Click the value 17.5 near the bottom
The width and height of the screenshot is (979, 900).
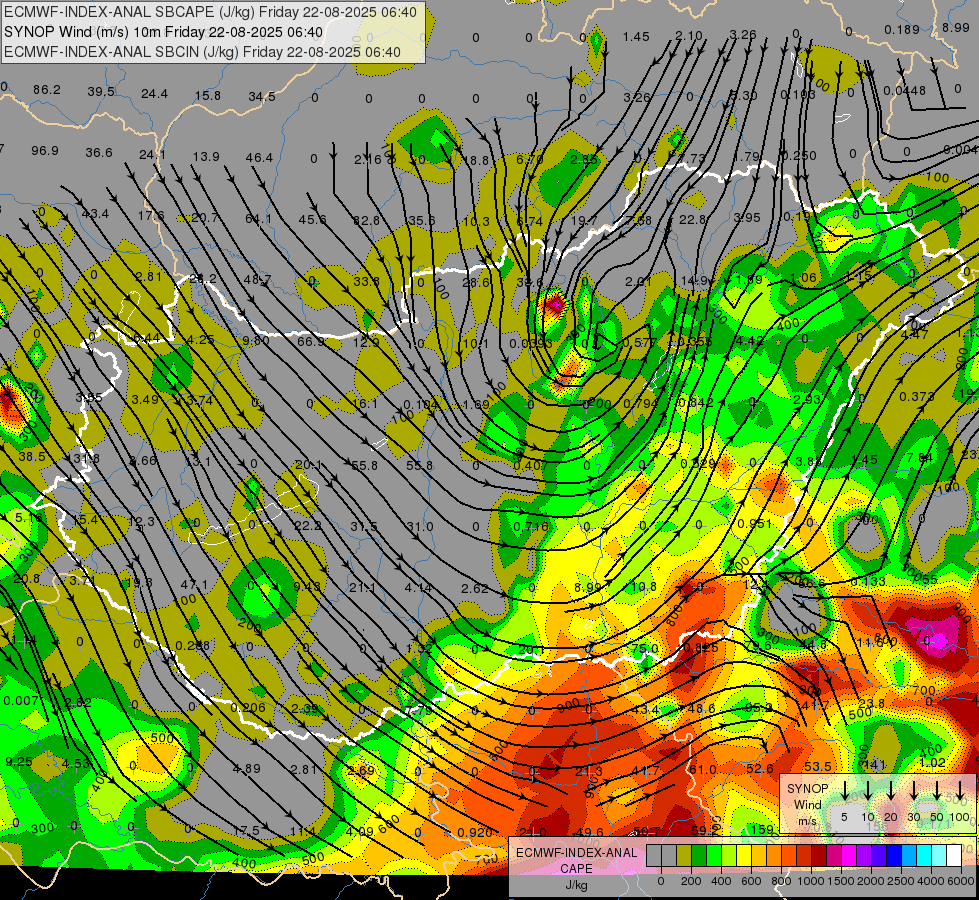(x=246, y=831)
